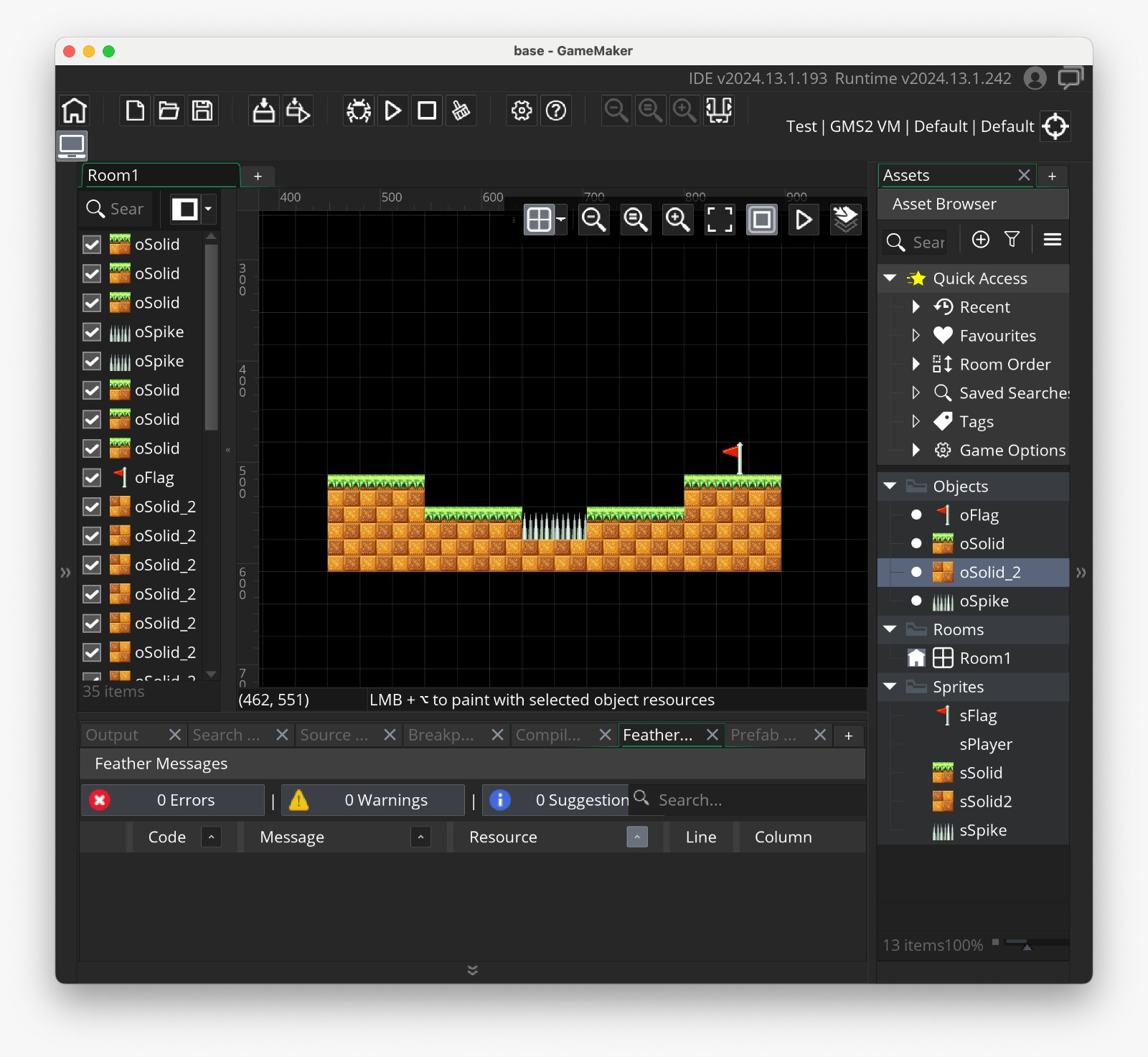This screenshot has height=1057, width=1148.
Task: Click the Debug bug icon in toolbar
Action: point(359,111)
